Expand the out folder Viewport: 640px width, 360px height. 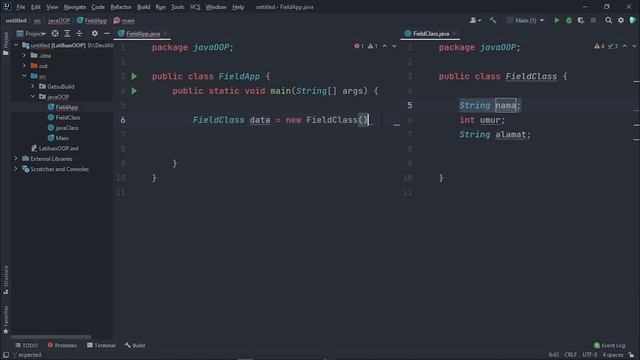click(x=24, y=66)
